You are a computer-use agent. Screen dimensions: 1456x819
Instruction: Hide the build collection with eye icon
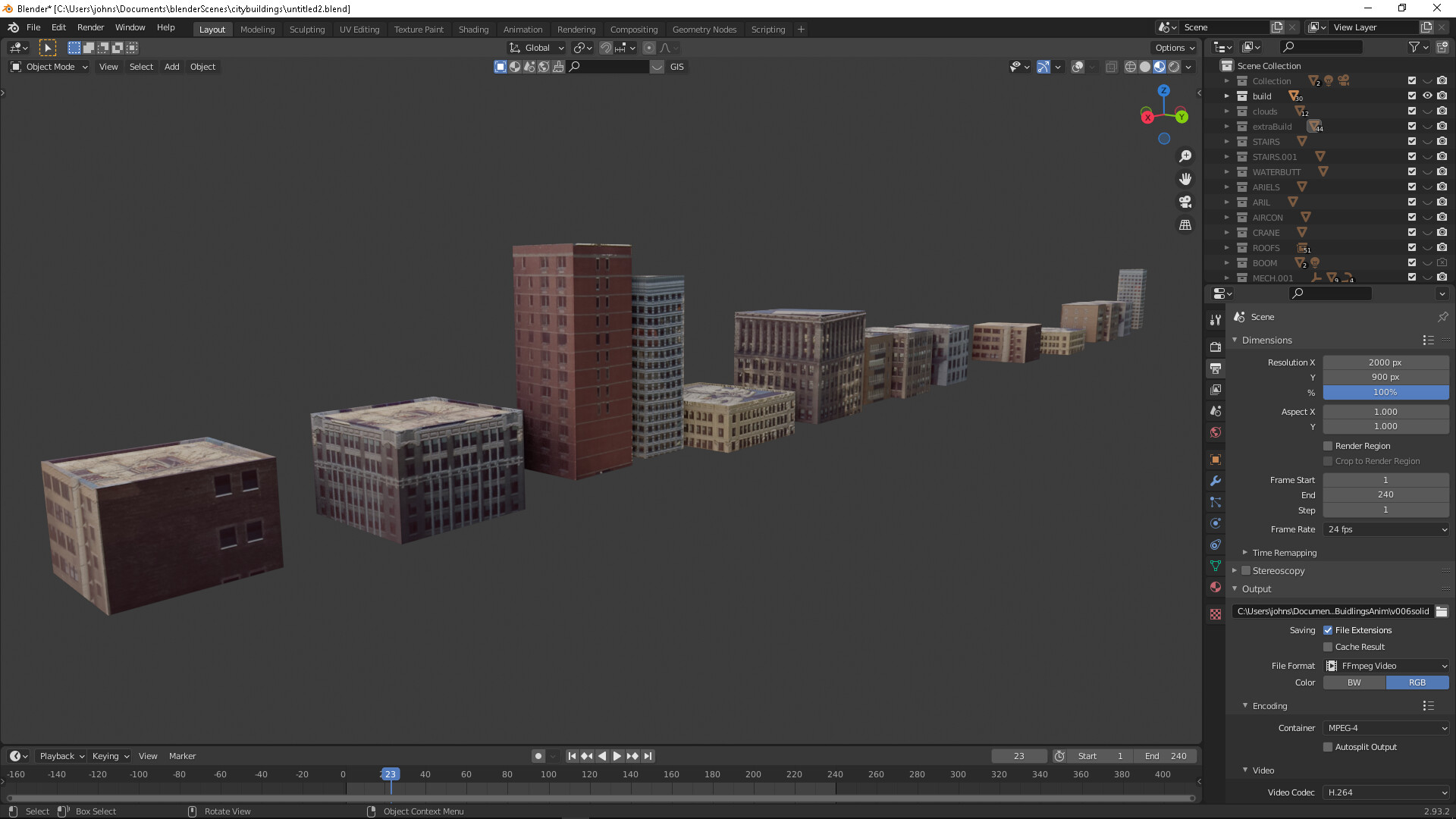1427,96
